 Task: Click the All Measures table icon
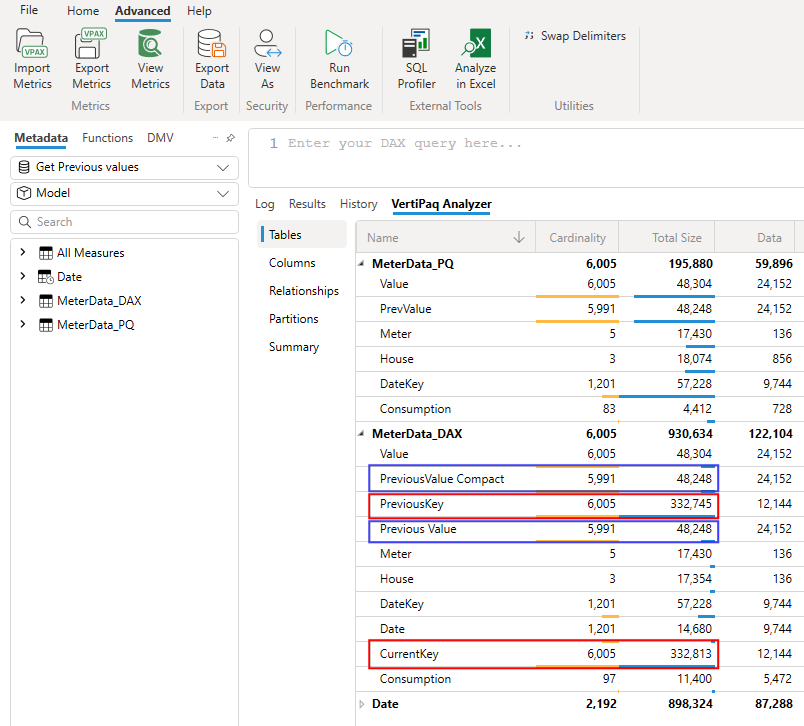tap(46, 253)
